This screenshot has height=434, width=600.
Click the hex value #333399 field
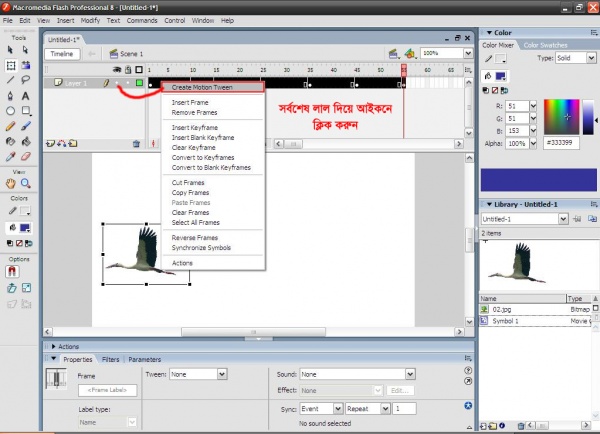tap(561, 143)
